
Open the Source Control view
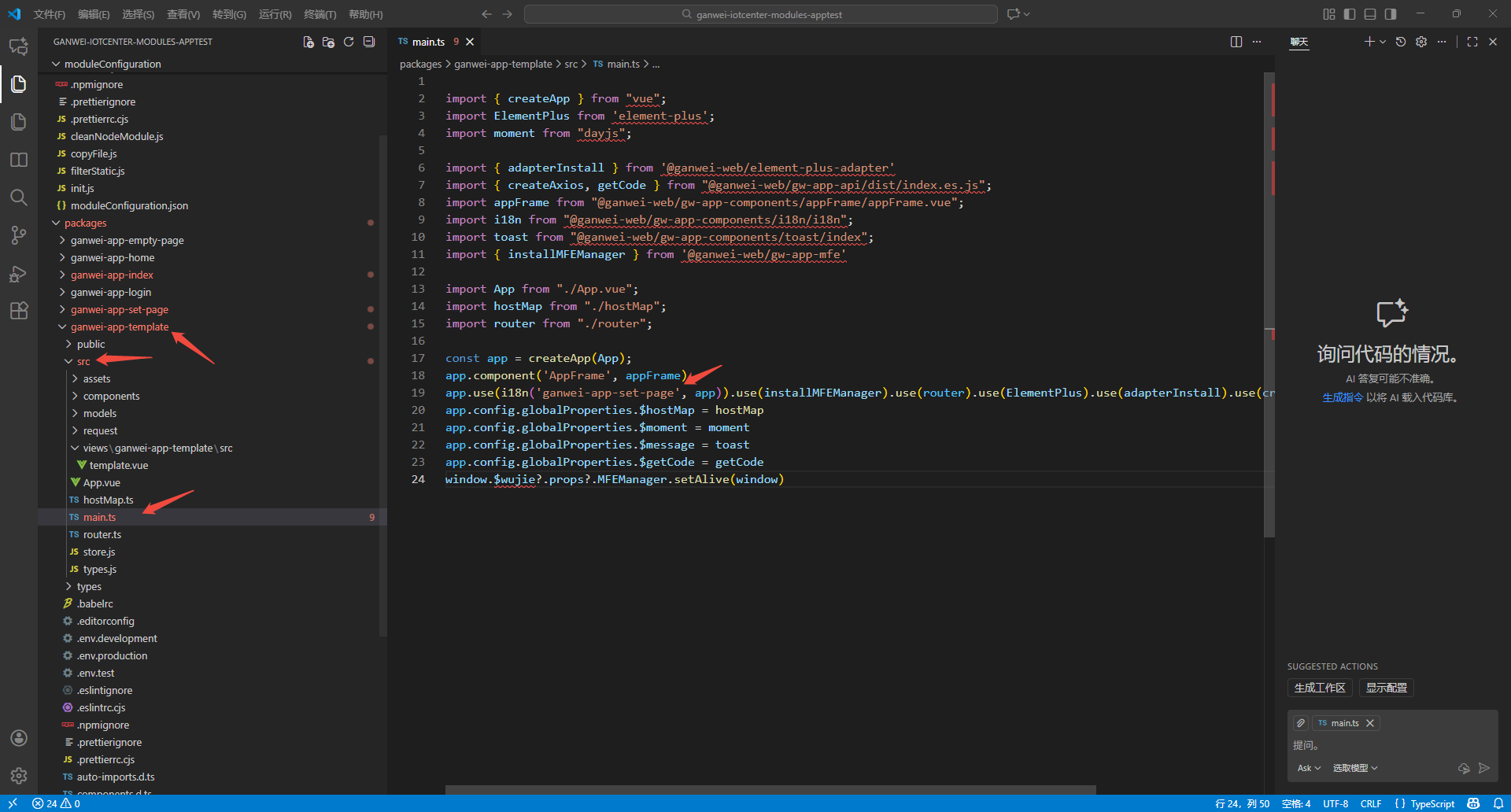19,235
